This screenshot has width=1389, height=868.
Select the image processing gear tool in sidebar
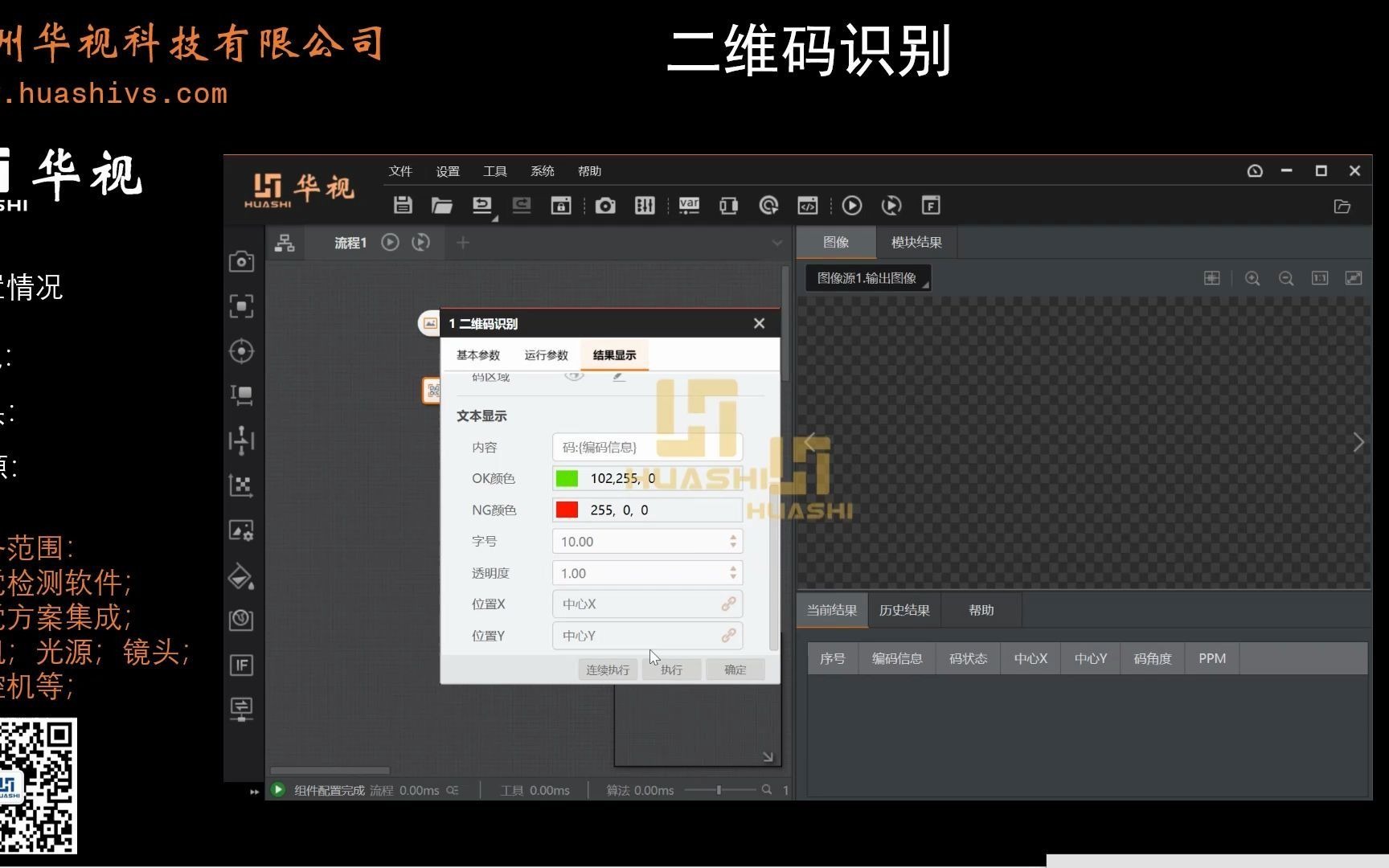click(241, 530)
